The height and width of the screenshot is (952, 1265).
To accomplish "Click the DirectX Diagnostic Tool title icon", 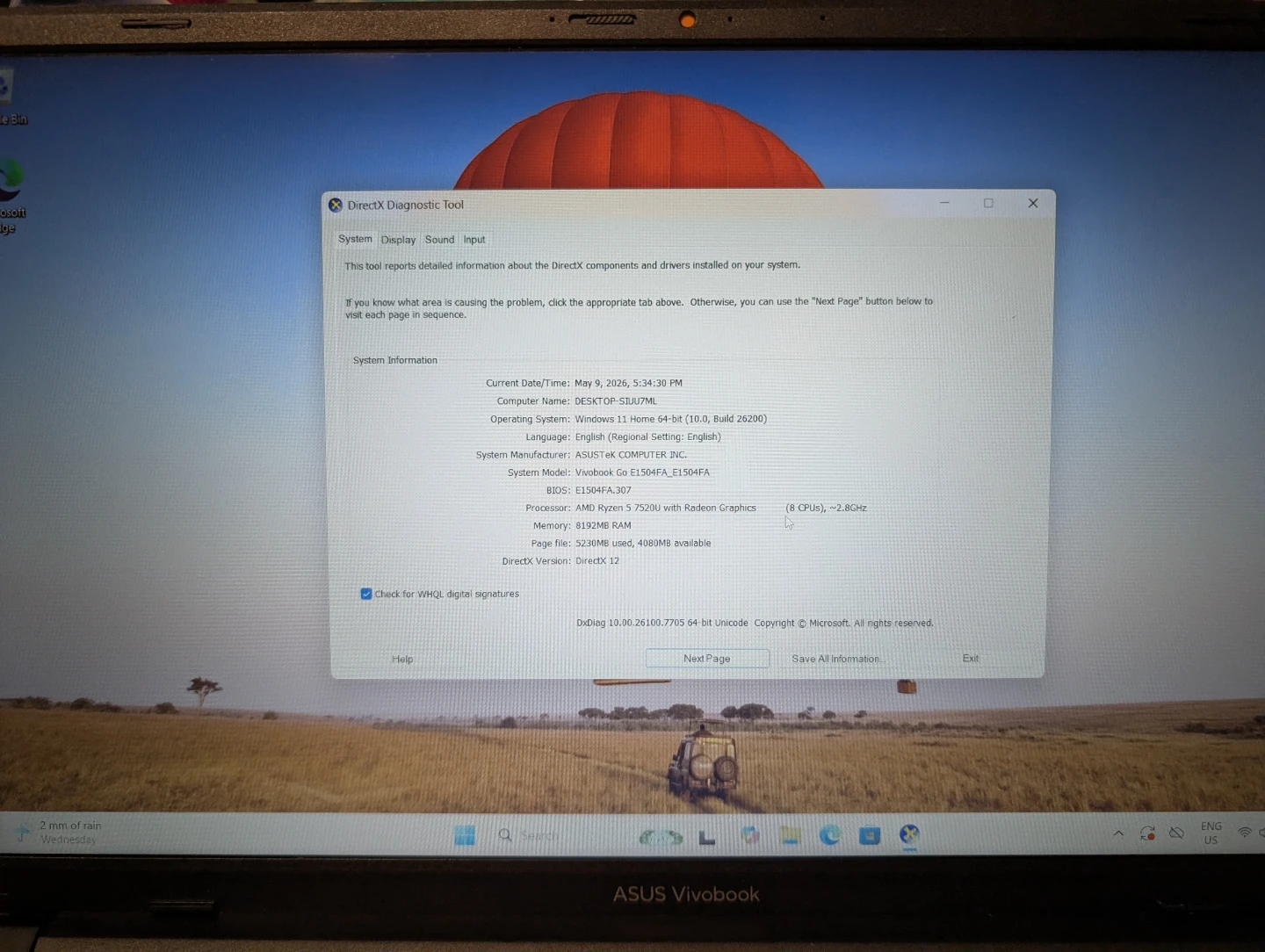I will [336, 205].
